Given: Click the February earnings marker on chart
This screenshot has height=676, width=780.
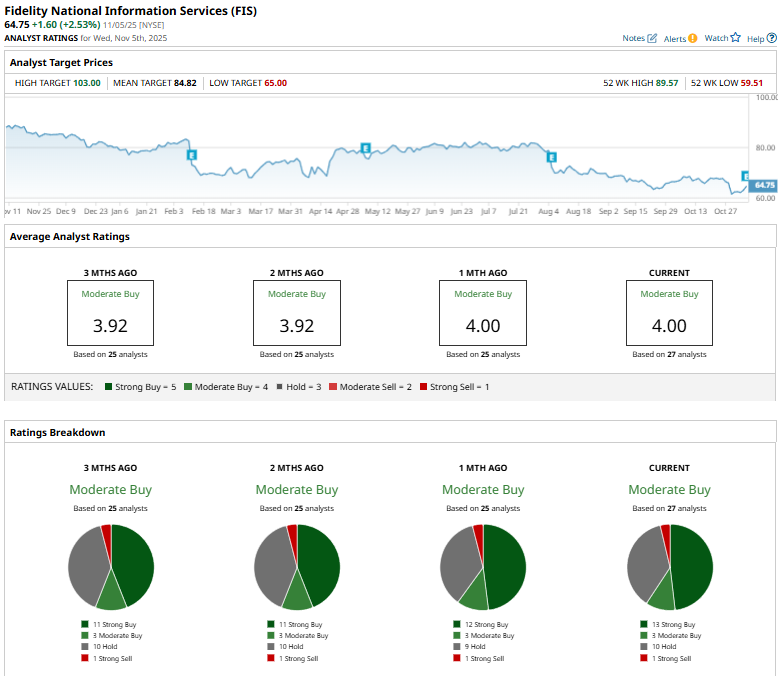Looking at the screenshot, I should coord(192,154).
